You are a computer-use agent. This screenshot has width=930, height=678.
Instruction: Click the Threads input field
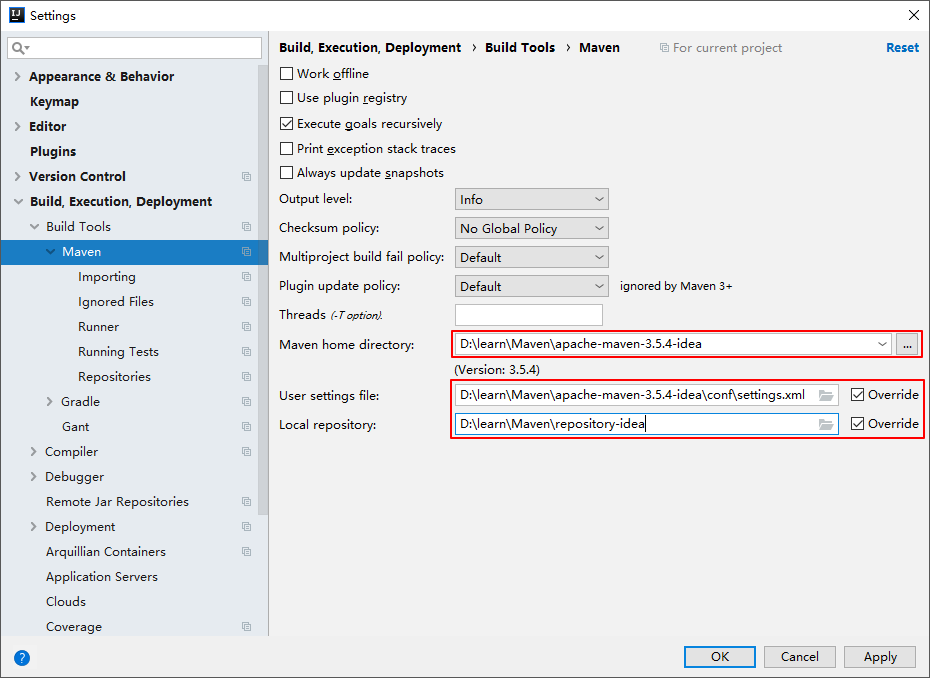(528, 315)
